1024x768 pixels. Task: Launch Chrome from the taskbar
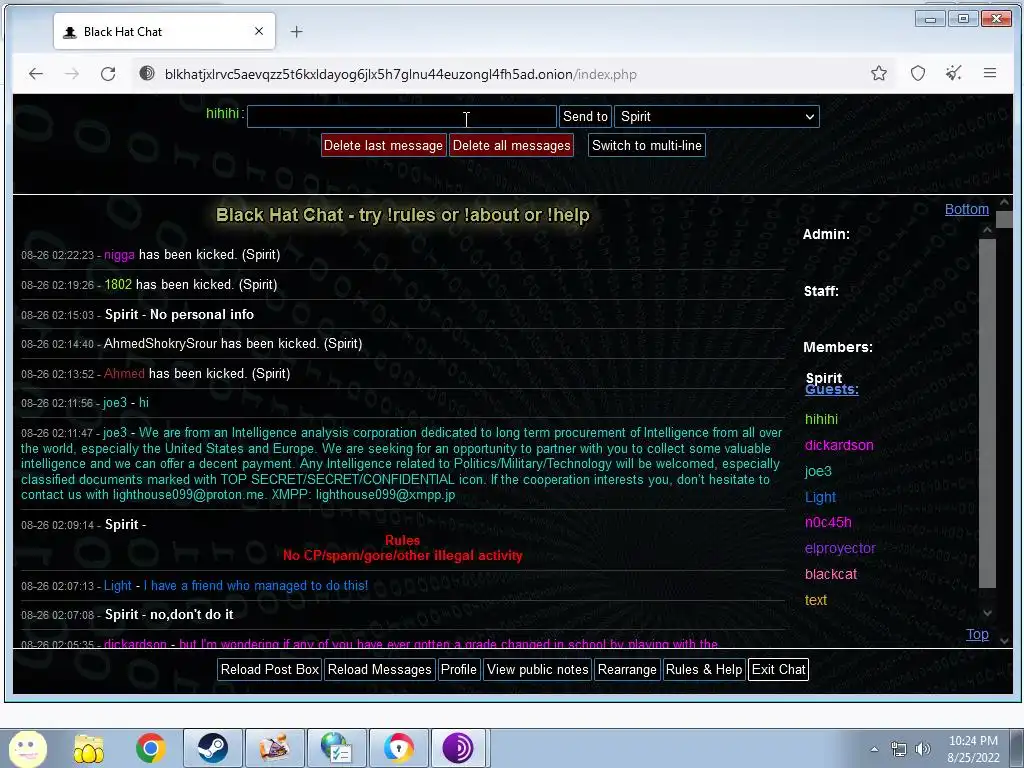pyautogui.click(x=150, y=748)
